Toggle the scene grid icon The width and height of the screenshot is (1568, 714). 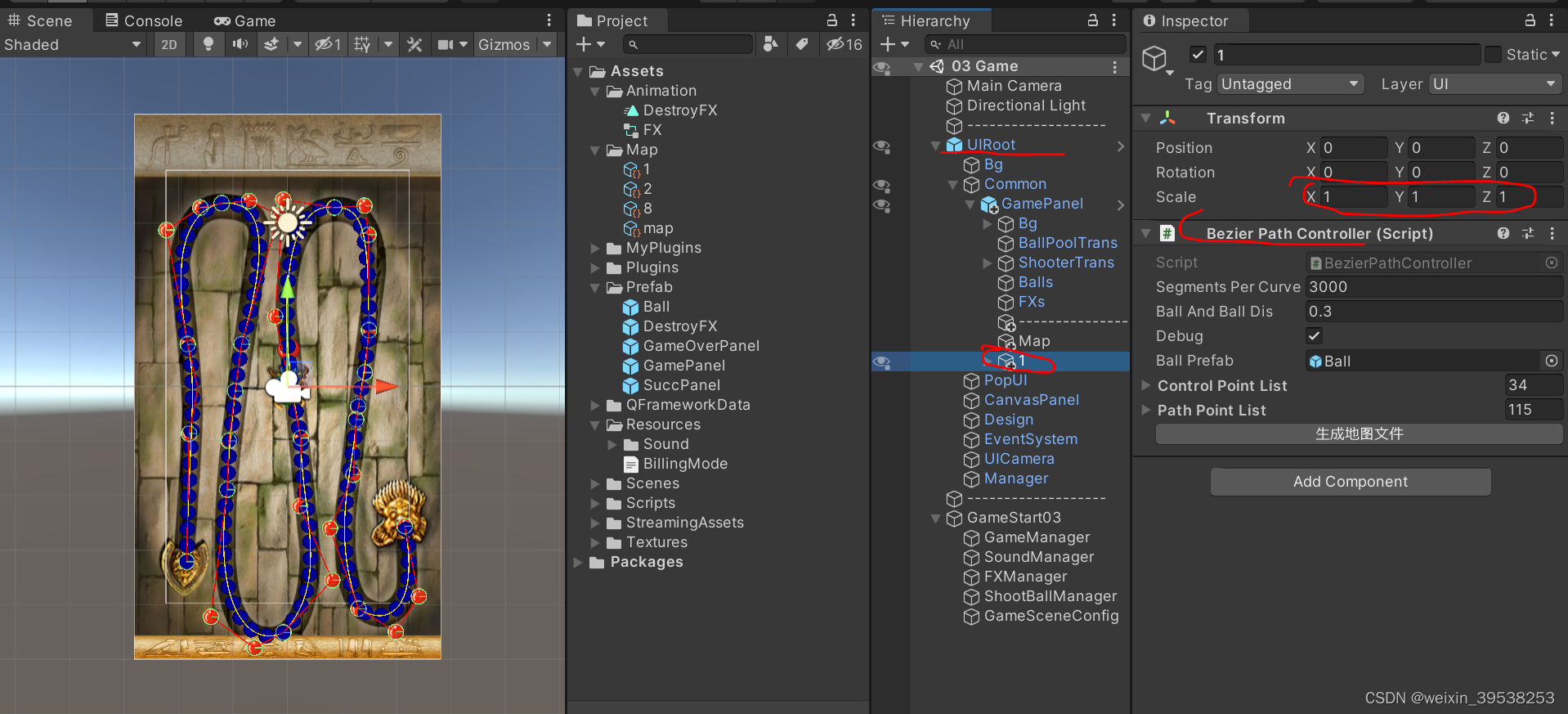click(x=362, y=45)
